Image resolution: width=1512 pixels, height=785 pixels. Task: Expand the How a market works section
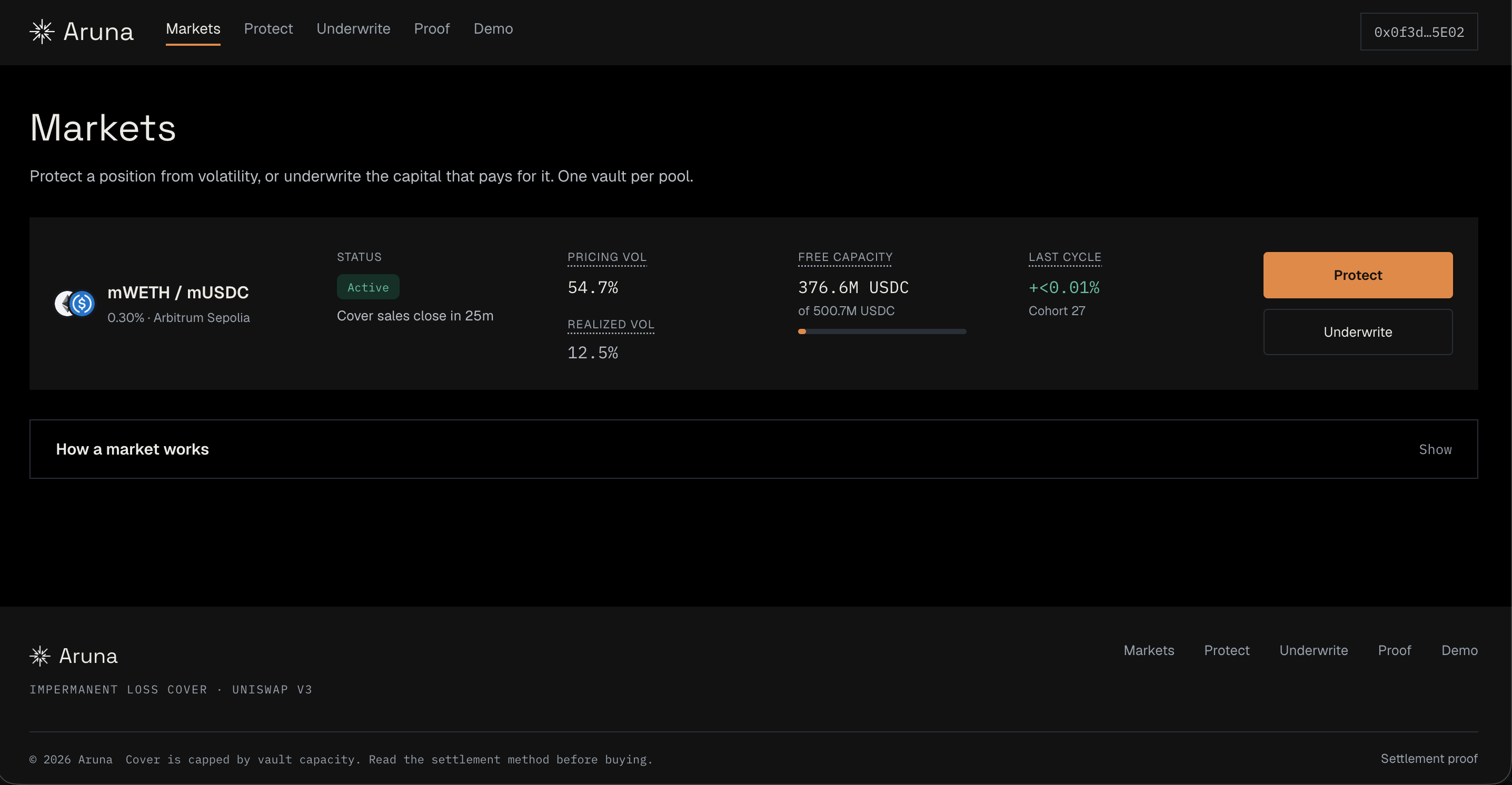pos(754,449)
